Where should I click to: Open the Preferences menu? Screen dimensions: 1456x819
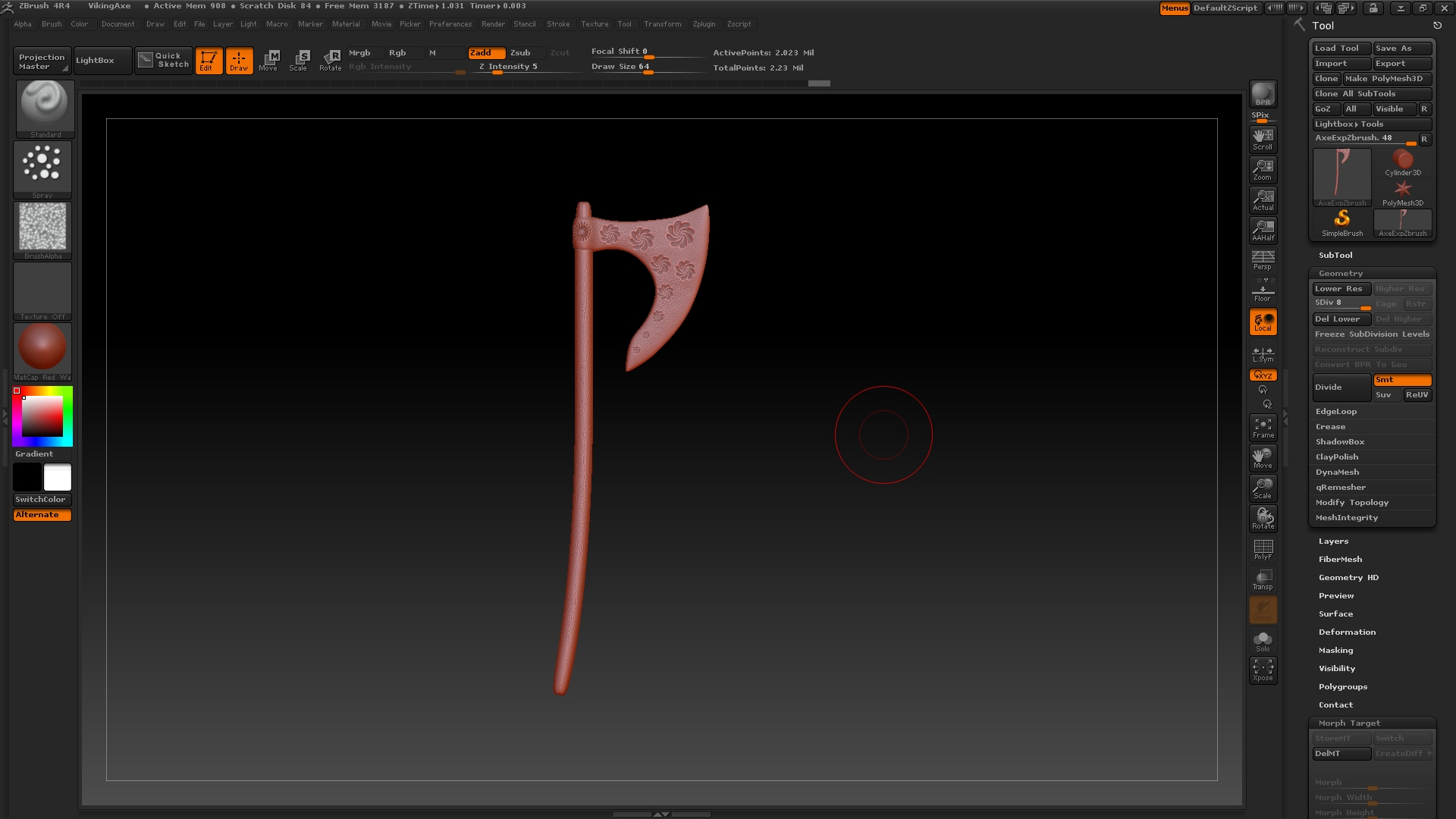click(x=450, y=24)
